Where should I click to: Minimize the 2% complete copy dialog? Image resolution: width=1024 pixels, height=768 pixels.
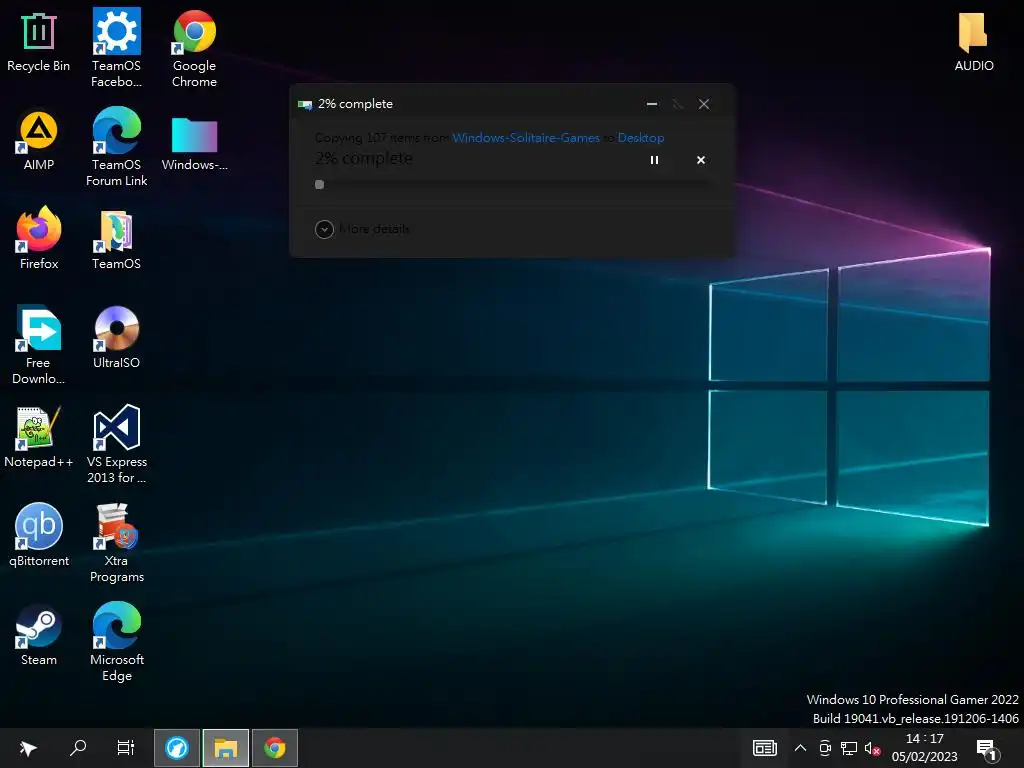click(x=652, y=104)
